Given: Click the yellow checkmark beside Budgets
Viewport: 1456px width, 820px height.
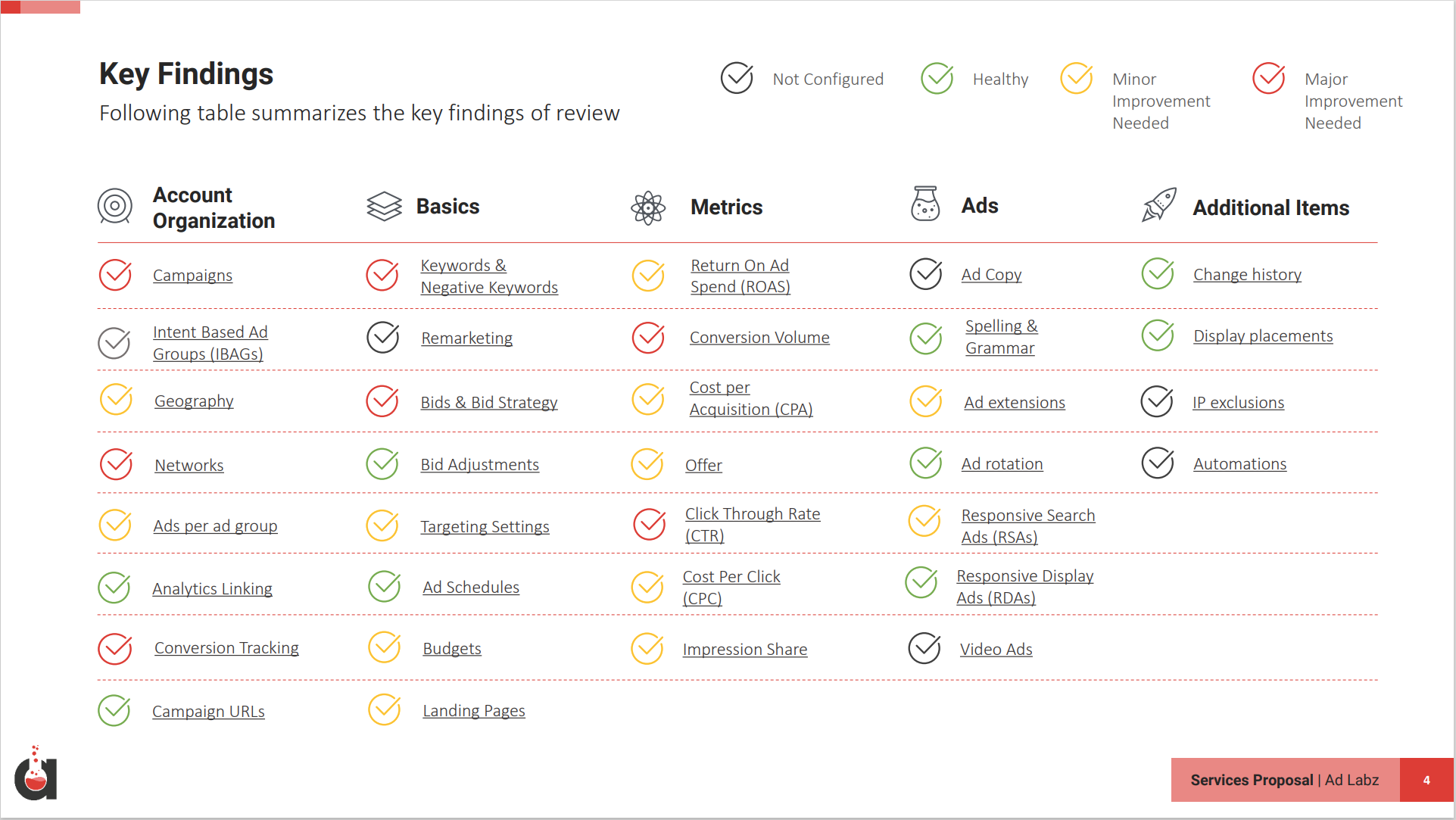Looking at the screenshot, I should [x=385, y=647].
